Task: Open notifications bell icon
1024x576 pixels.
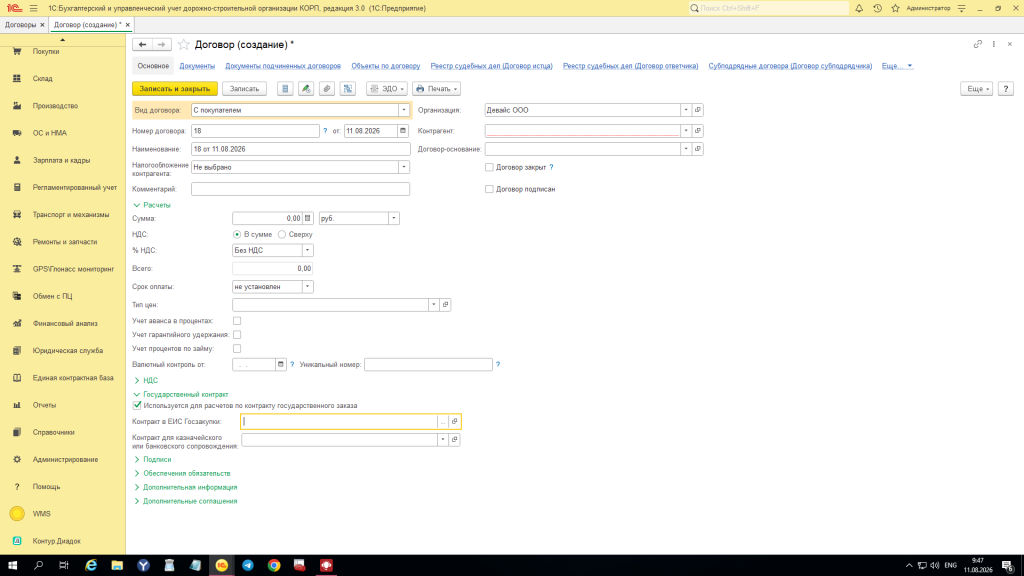Action: [859, 8]
